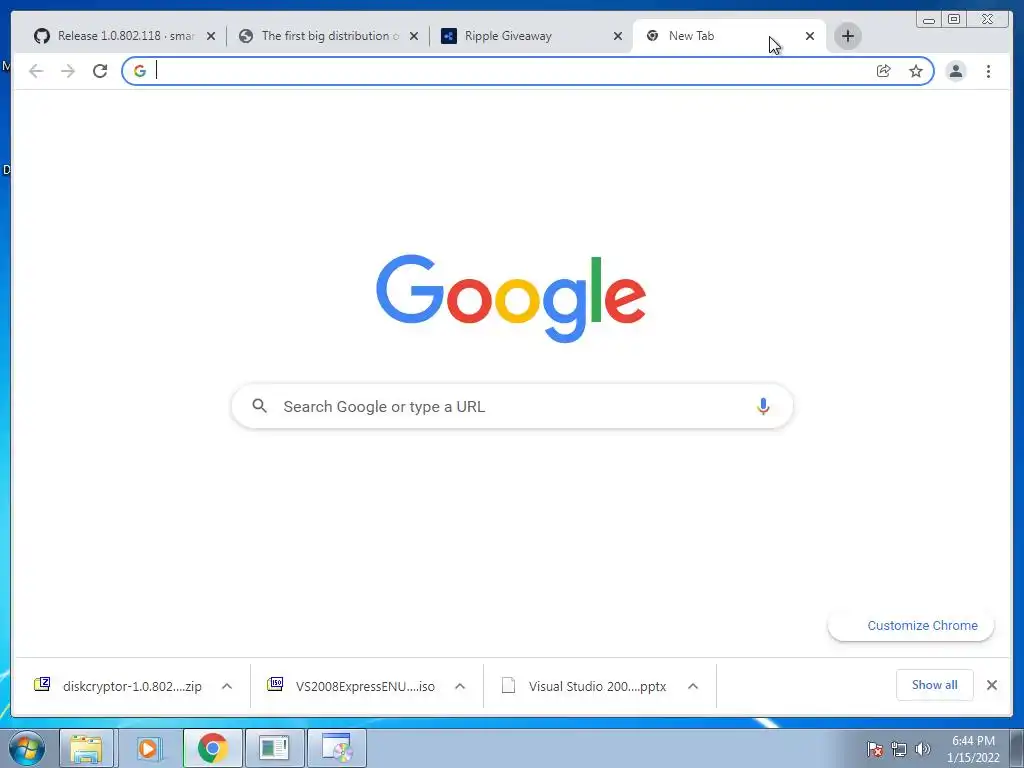Expand options for VS2008ExpressENU iso download
This screenshot has height=768, width=1024.
point(460,686)
